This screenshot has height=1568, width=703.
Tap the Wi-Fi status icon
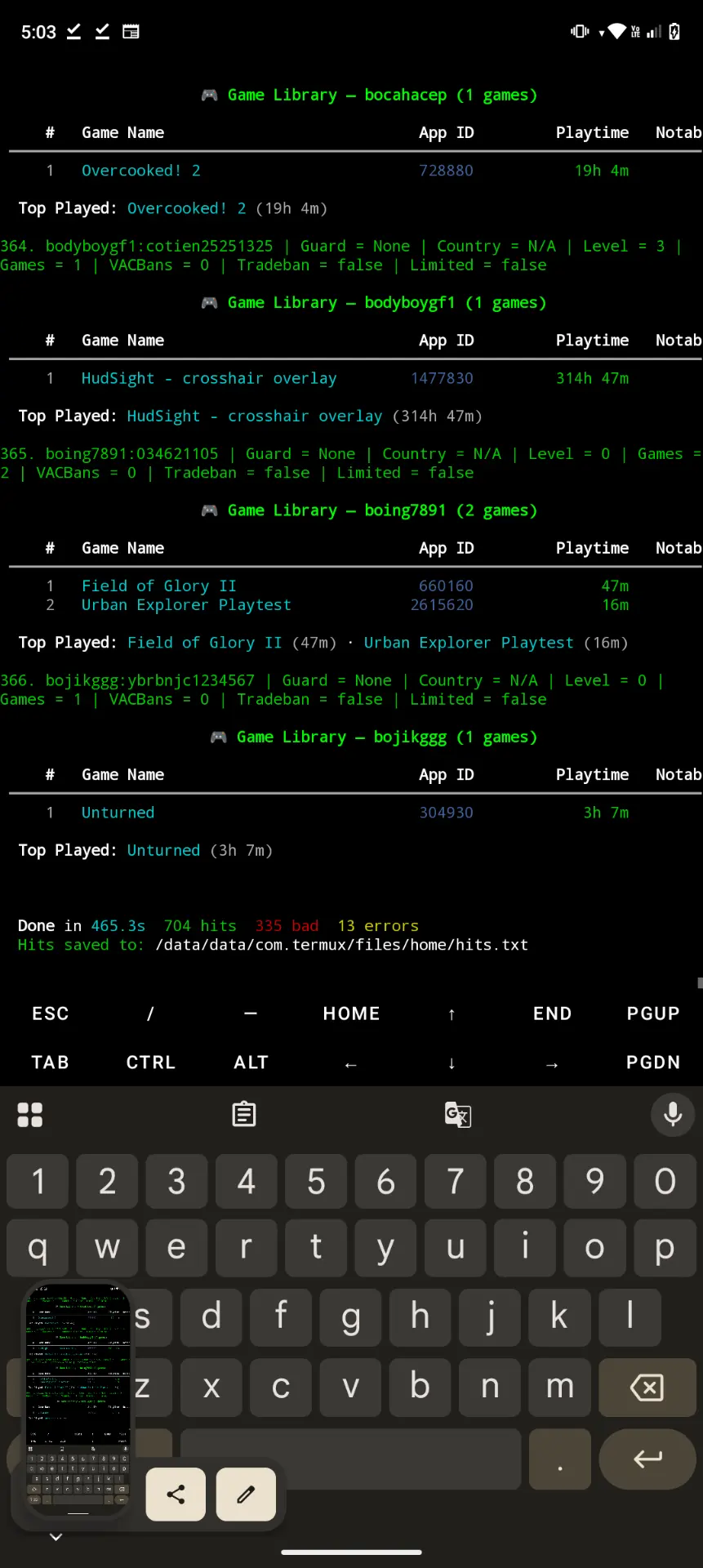[x=617, y=32]
